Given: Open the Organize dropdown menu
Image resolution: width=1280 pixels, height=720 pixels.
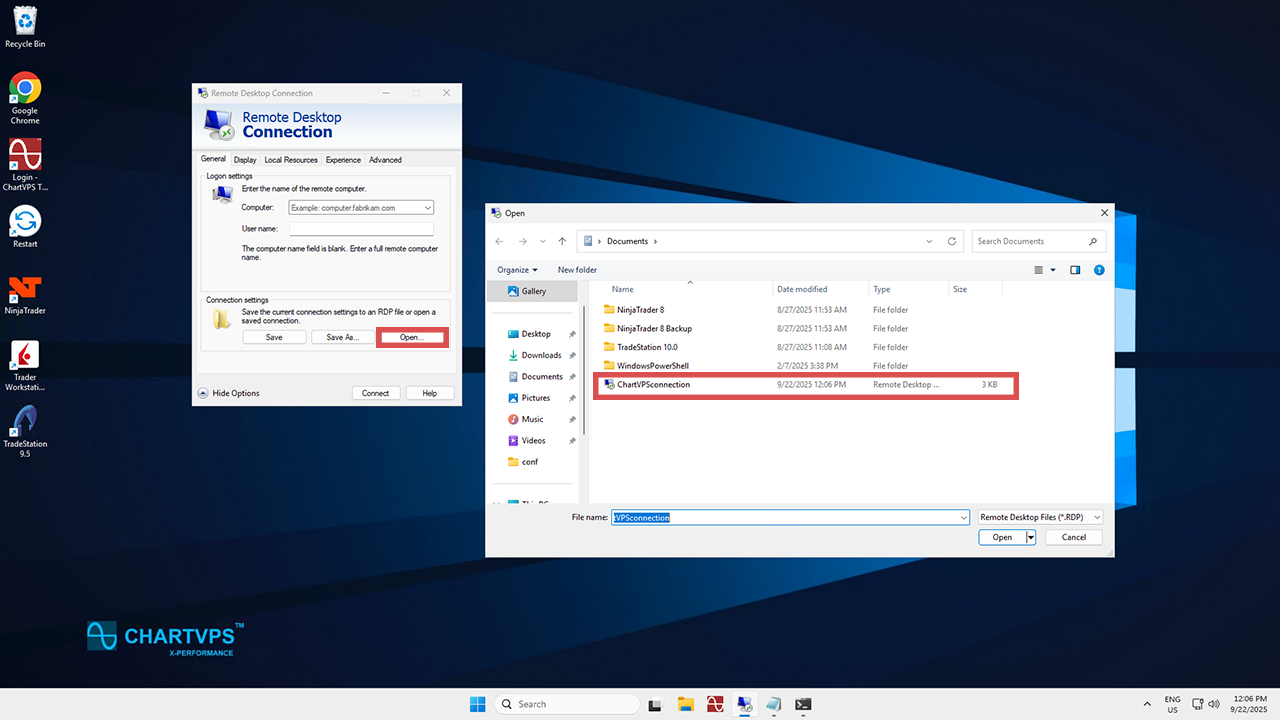Looking at the screenshot, I should 517,270.
